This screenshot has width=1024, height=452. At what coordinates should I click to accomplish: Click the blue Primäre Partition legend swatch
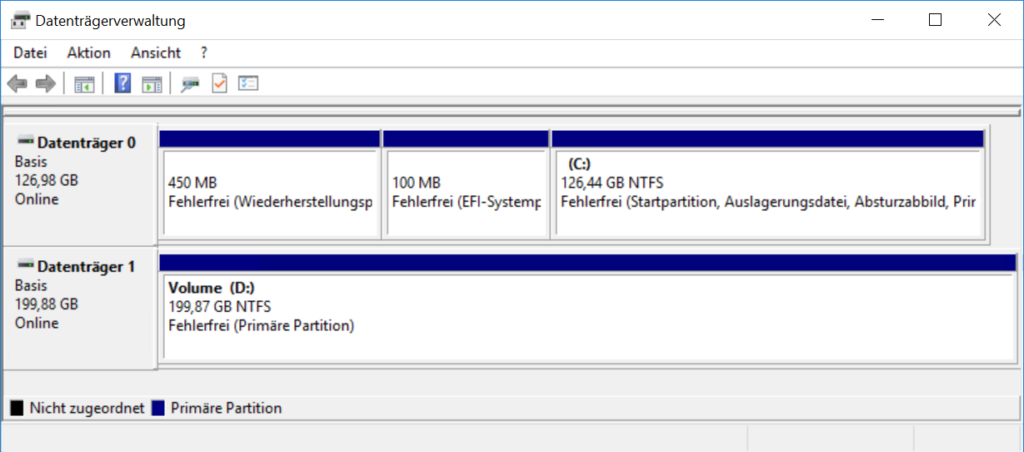(157, 408)
